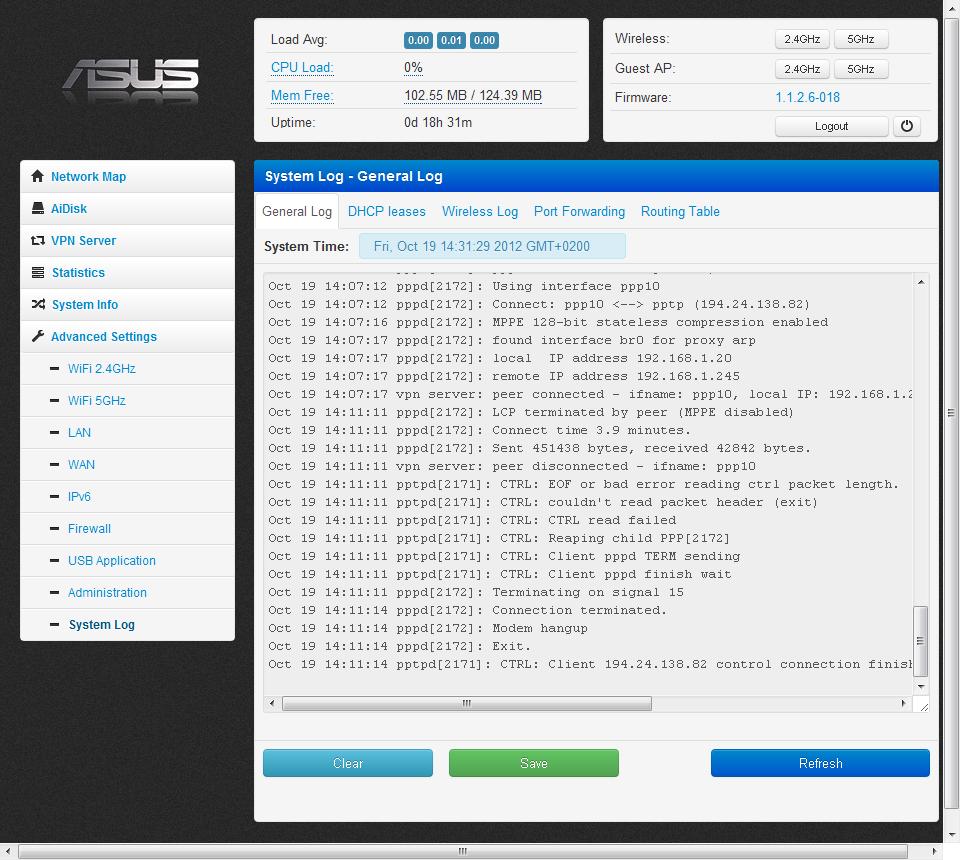Open the Port Forwarding tab
This screenshot has width=960, height=860.
click(x=579, y=212)
